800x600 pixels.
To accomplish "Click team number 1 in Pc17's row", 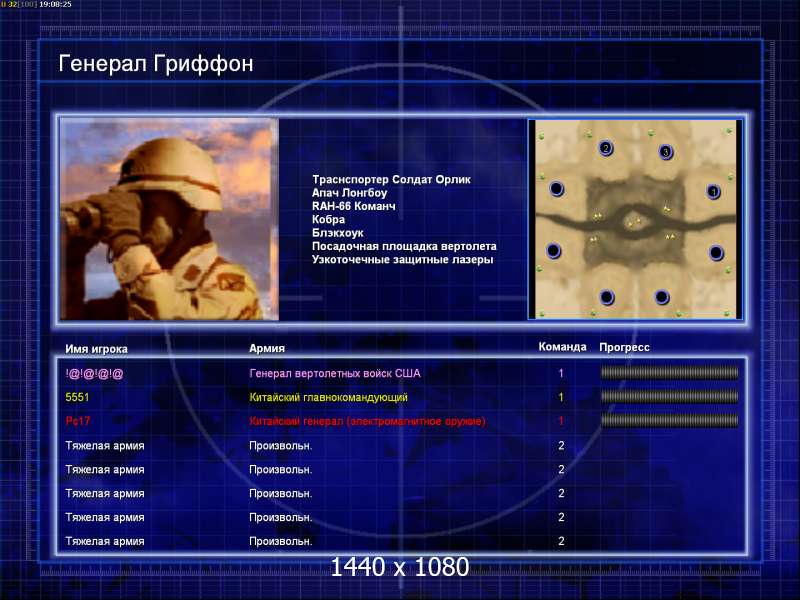I will tap(561, 421).
